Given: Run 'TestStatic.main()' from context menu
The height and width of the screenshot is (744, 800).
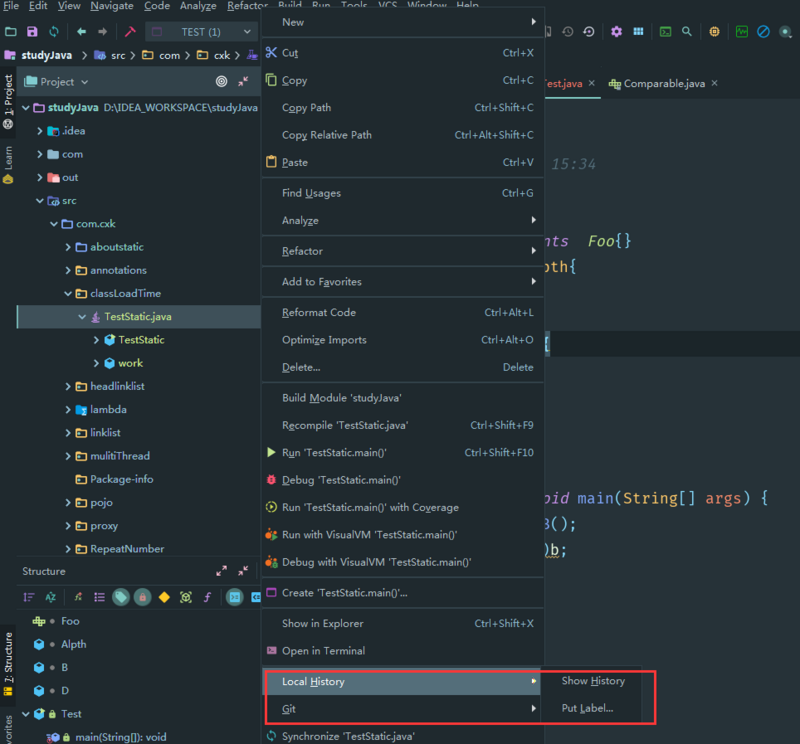Looking at the screenshot, I should coord(402,453).
